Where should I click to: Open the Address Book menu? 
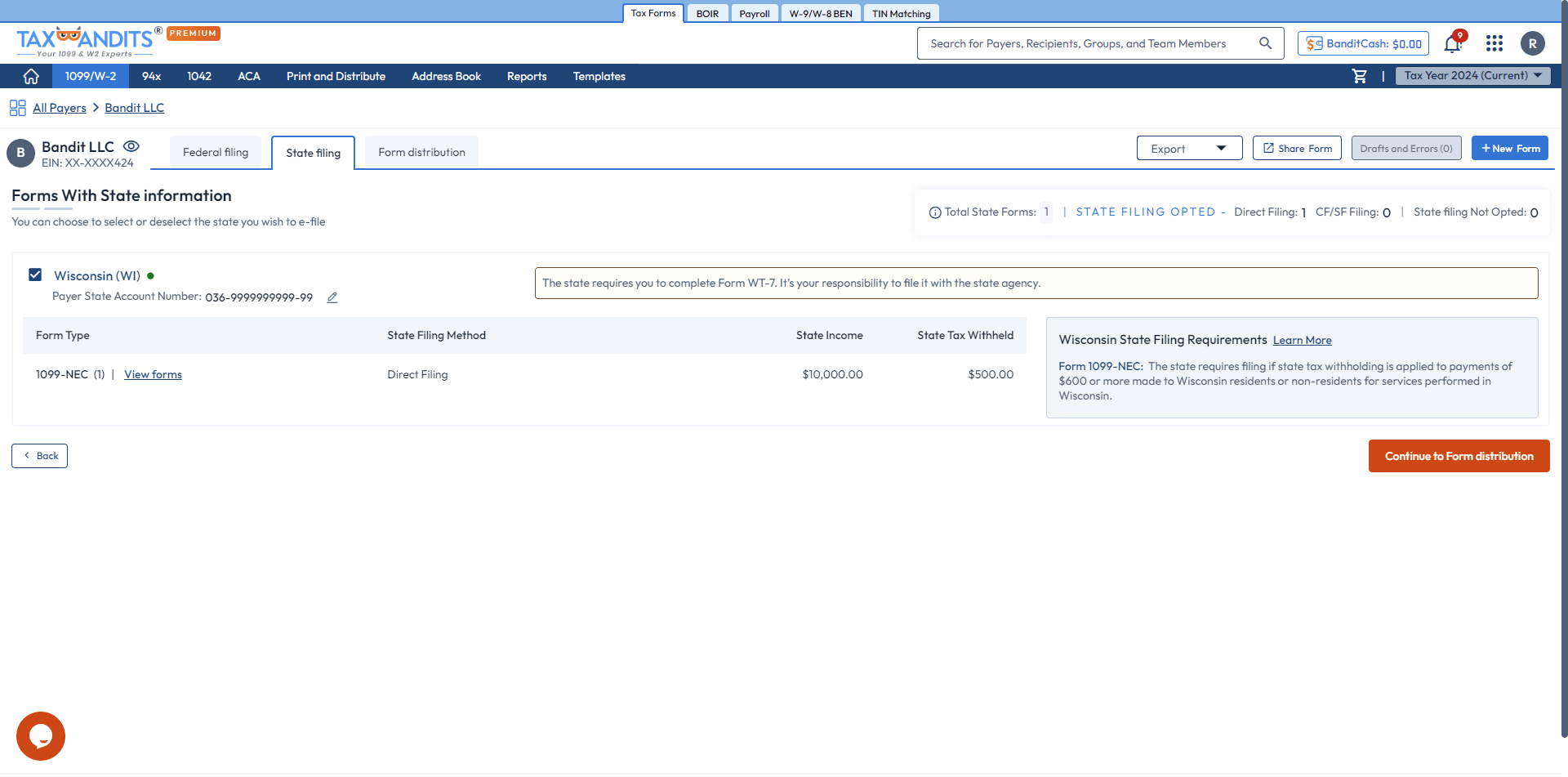(x=446, y=76)
